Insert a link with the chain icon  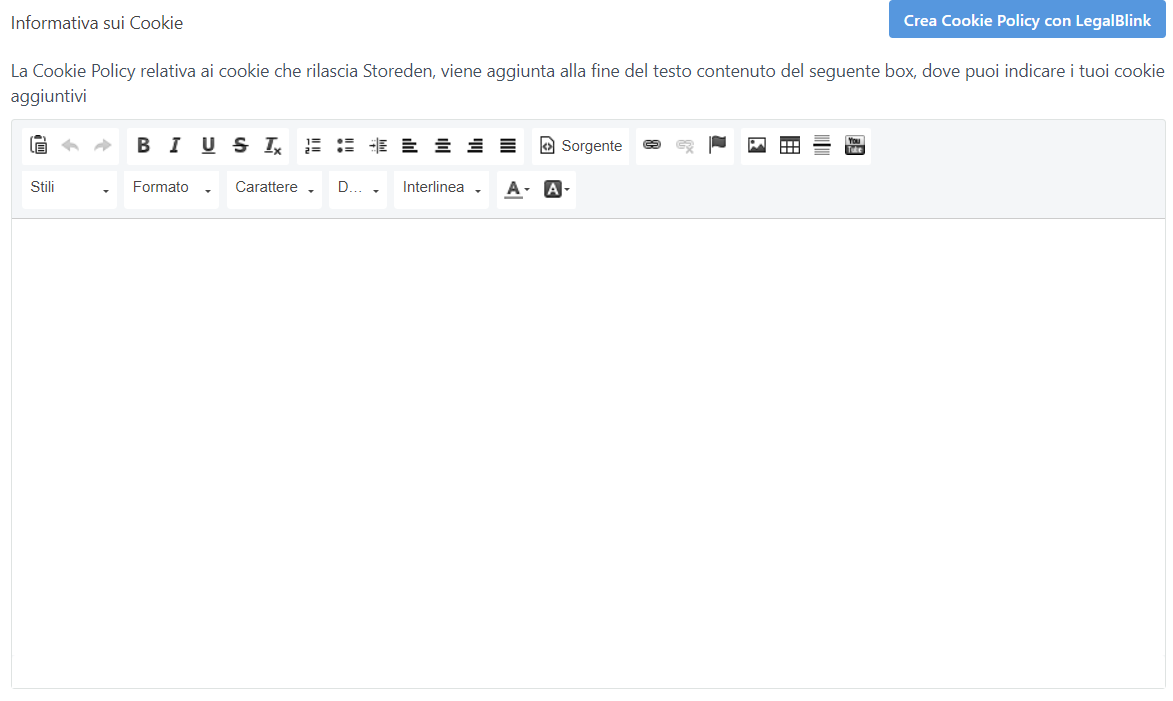click(652, 146)
